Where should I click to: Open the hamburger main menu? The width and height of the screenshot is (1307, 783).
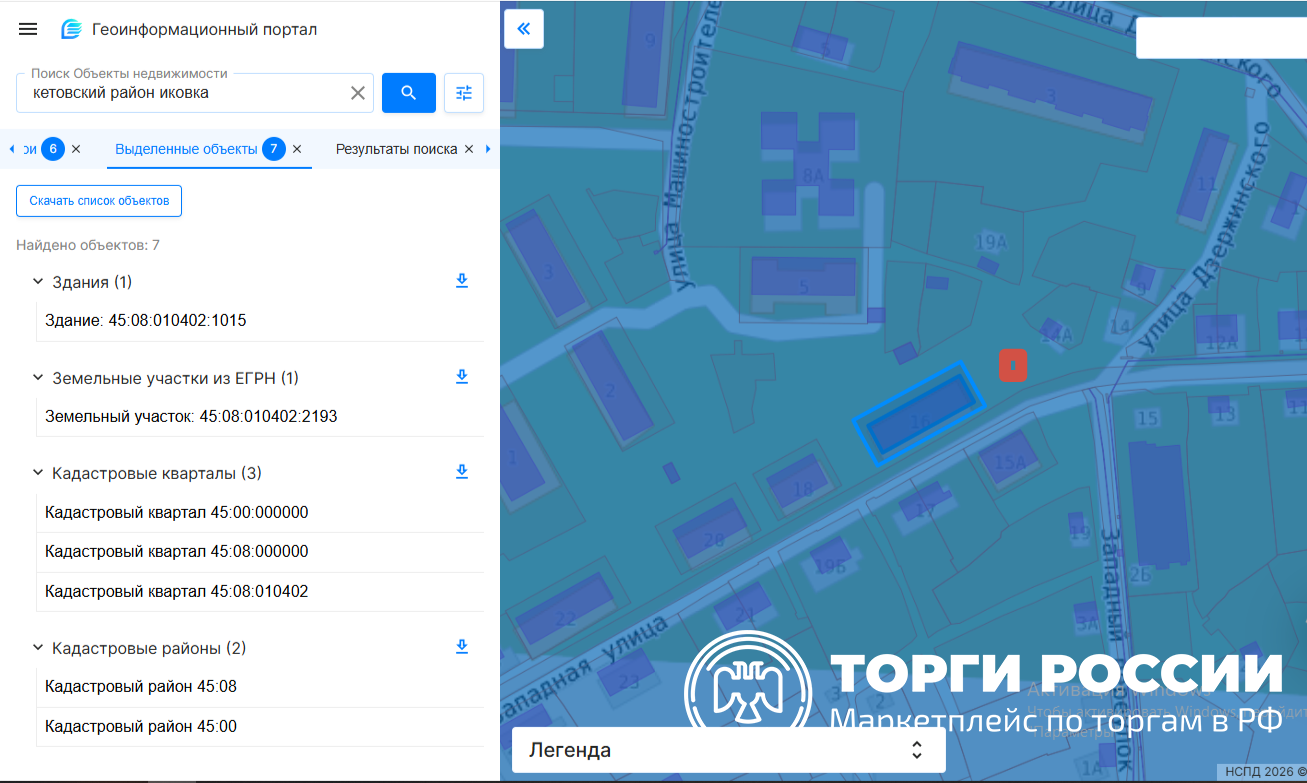28,29
